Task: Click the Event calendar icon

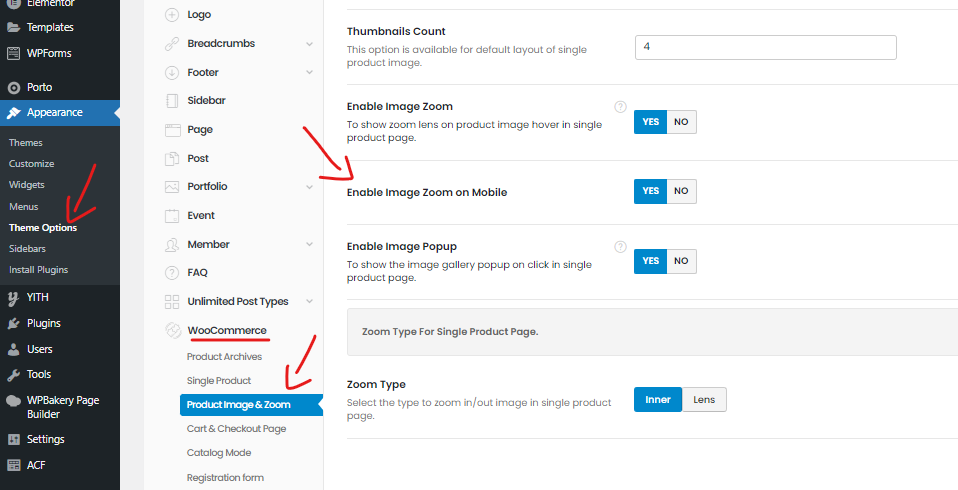Action: pyautogui.click(x=172, y=215)
